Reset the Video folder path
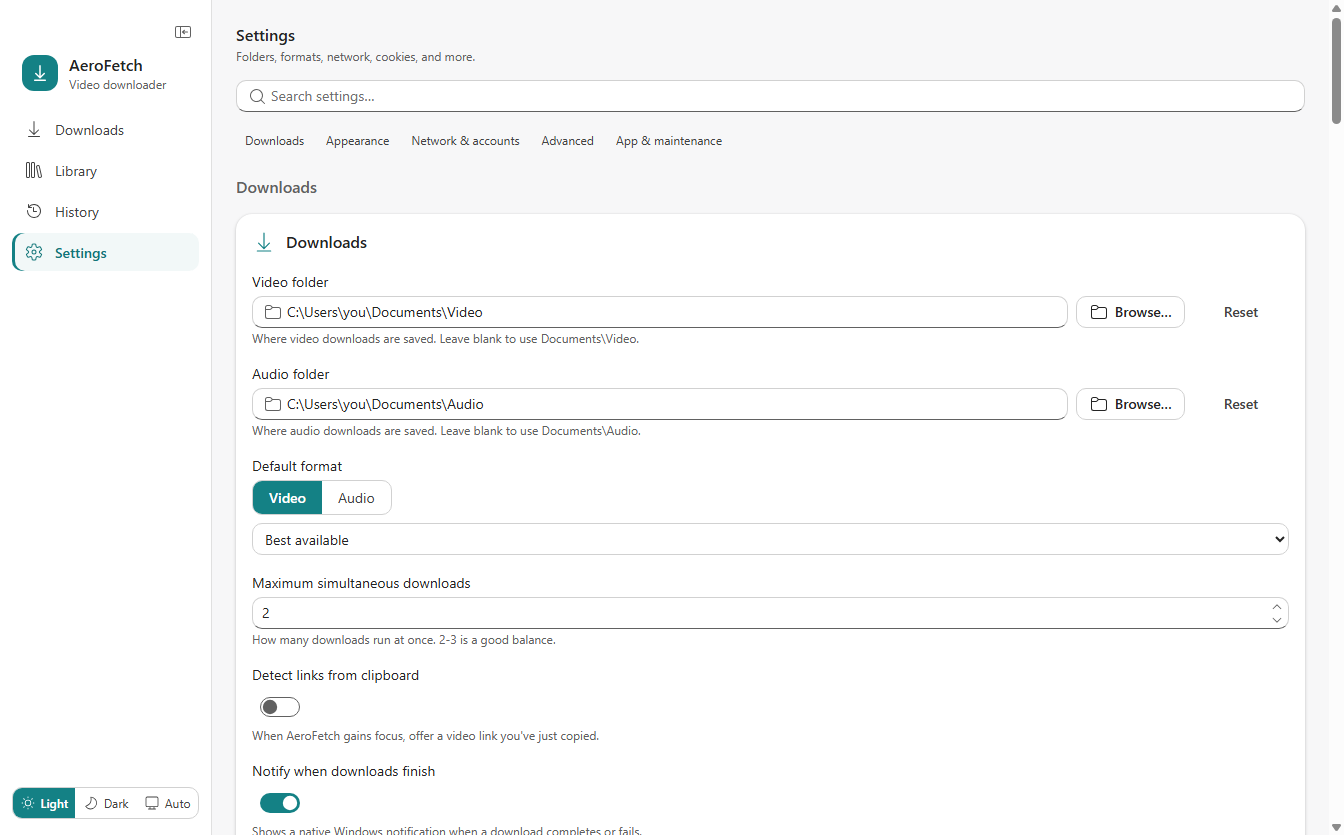 (x=1241, y=312)
